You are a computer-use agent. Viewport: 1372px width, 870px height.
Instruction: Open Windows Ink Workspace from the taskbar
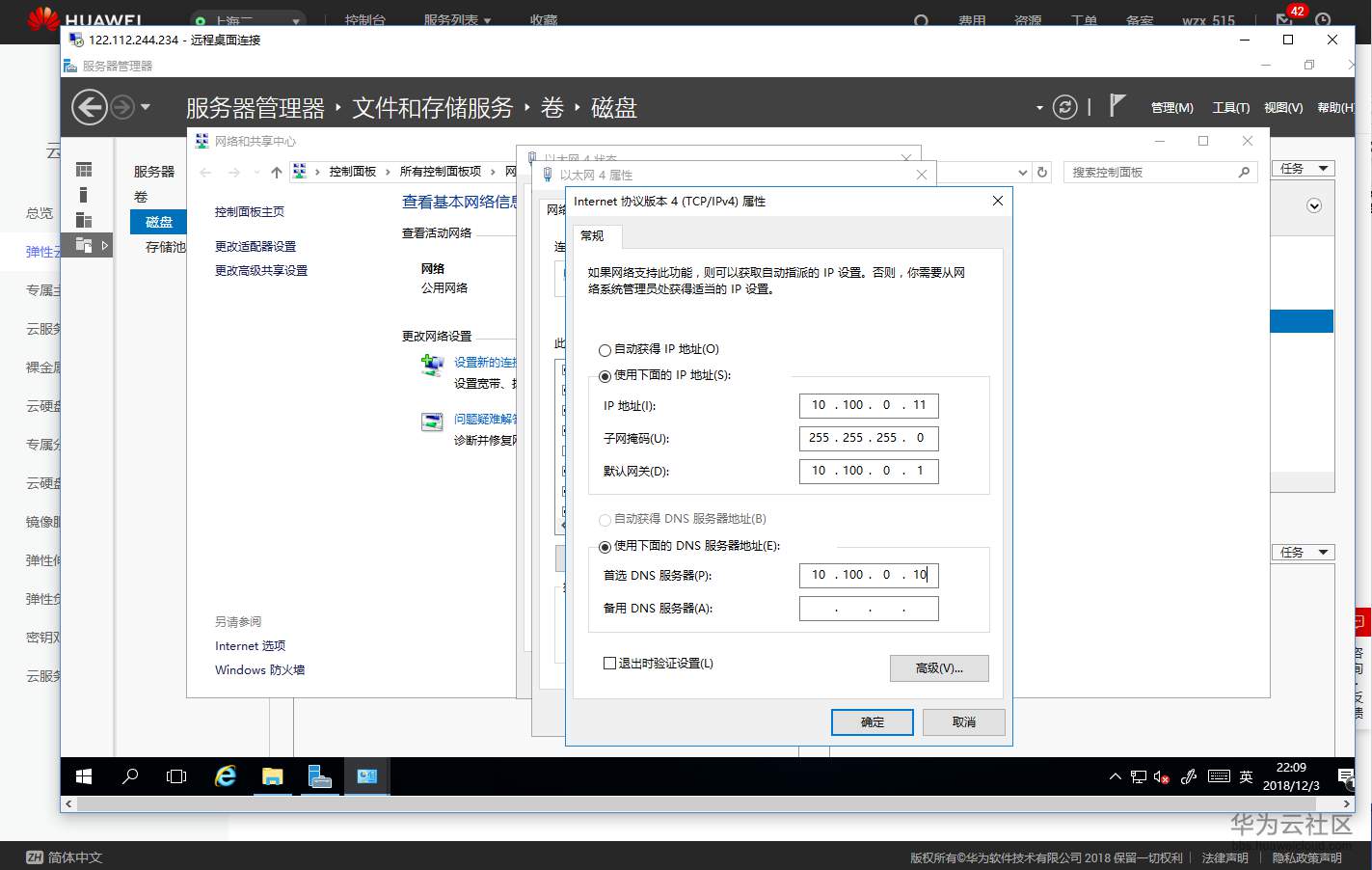(x=1190, y=776)
